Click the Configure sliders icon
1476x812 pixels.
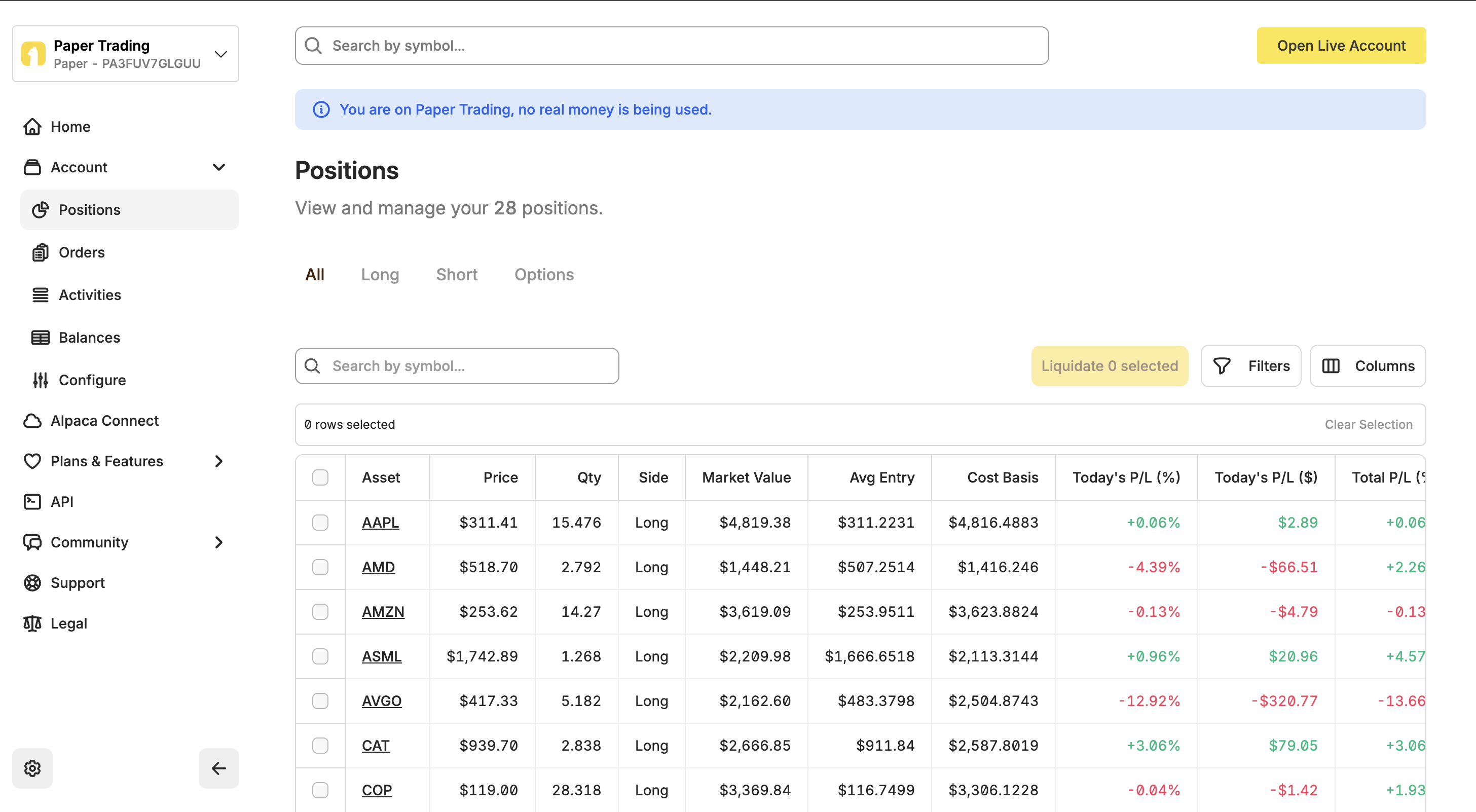click(x=40, y=380)
